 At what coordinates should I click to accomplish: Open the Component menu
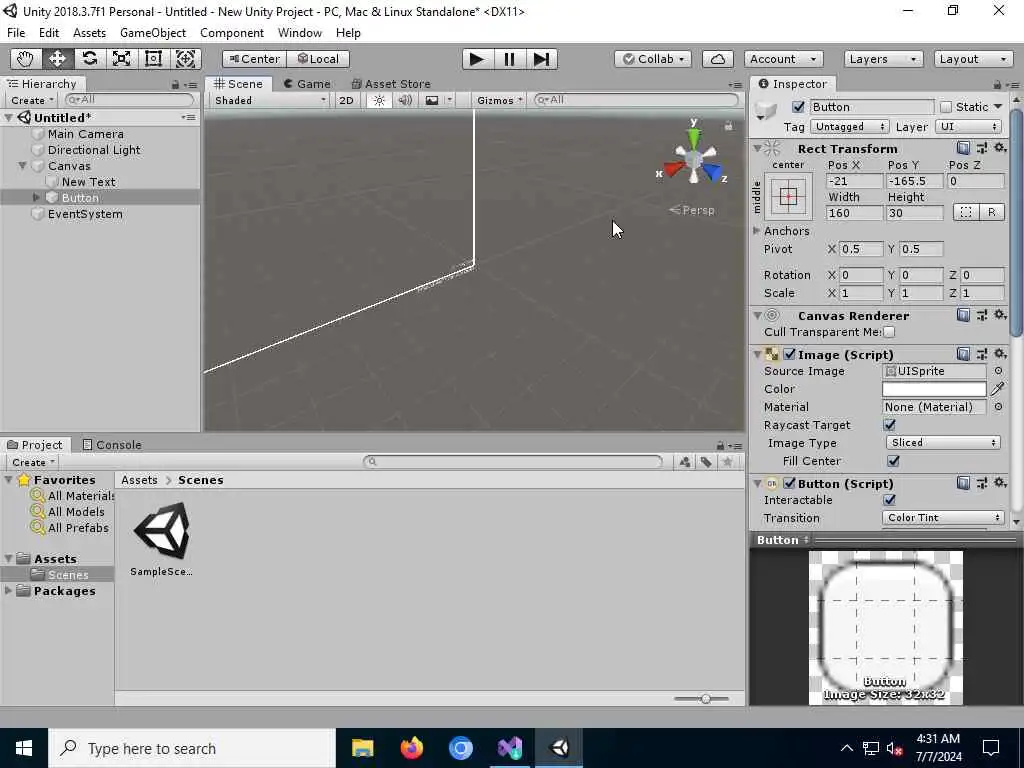click(x=232, y=33)
